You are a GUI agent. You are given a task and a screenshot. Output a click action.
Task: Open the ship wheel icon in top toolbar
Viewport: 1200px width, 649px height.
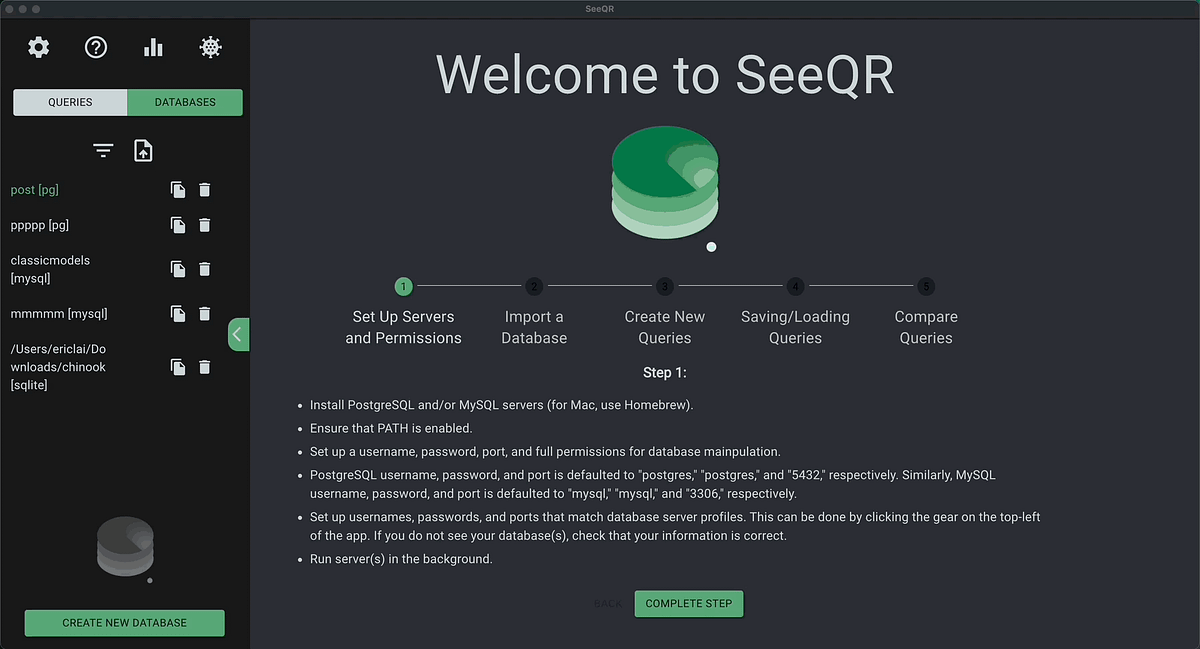tap(211, 47)
